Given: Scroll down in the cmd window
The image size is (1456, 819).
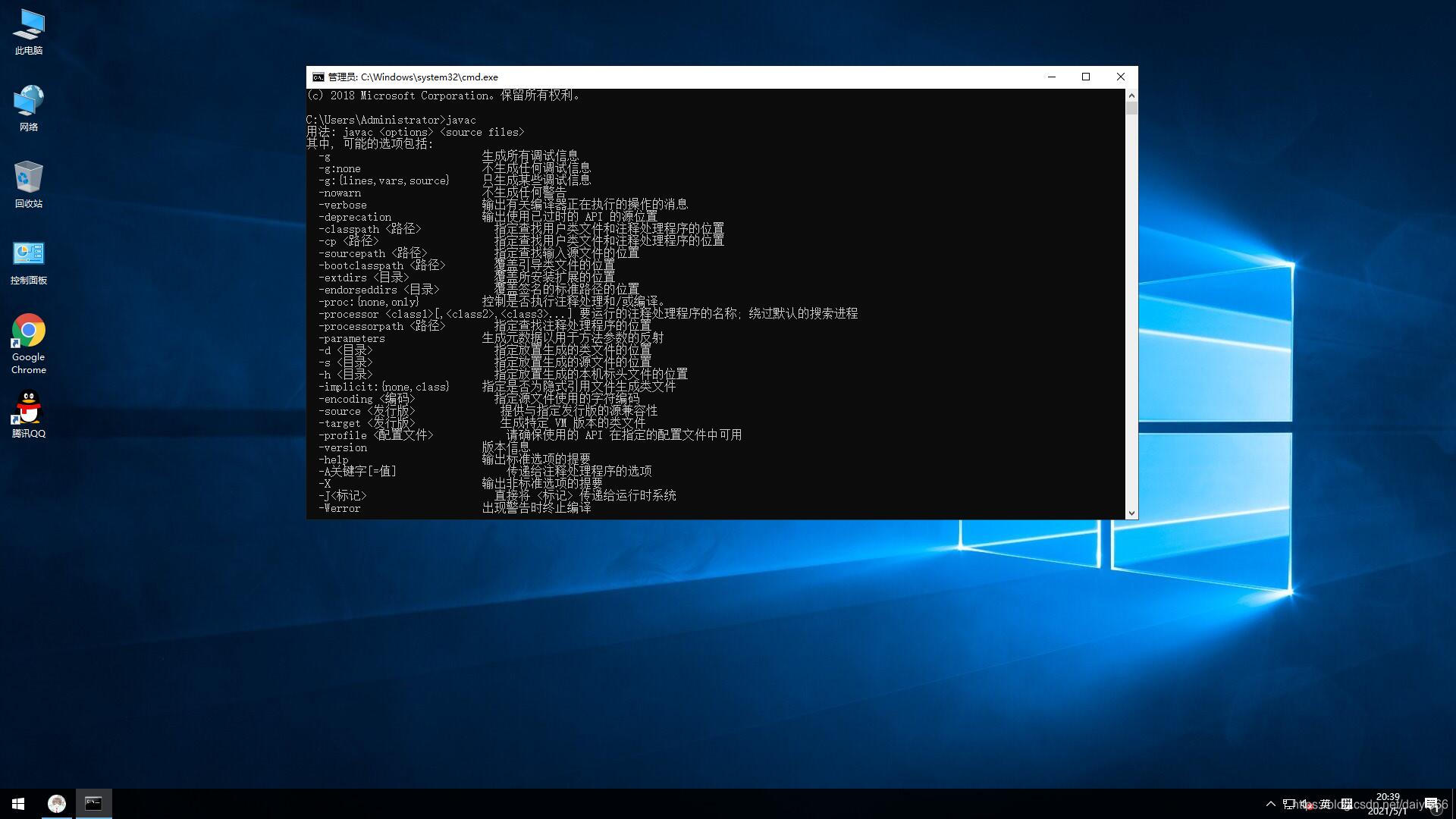Looking at the screenshot, I should point(1131,513).
